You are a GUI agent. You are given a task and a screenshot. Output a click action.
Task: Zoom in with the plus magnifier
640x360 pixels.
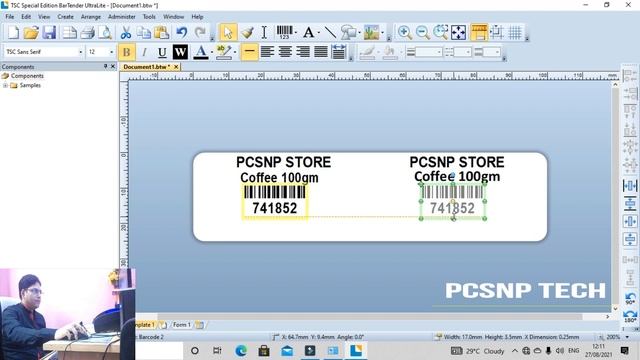click(404, 33)
